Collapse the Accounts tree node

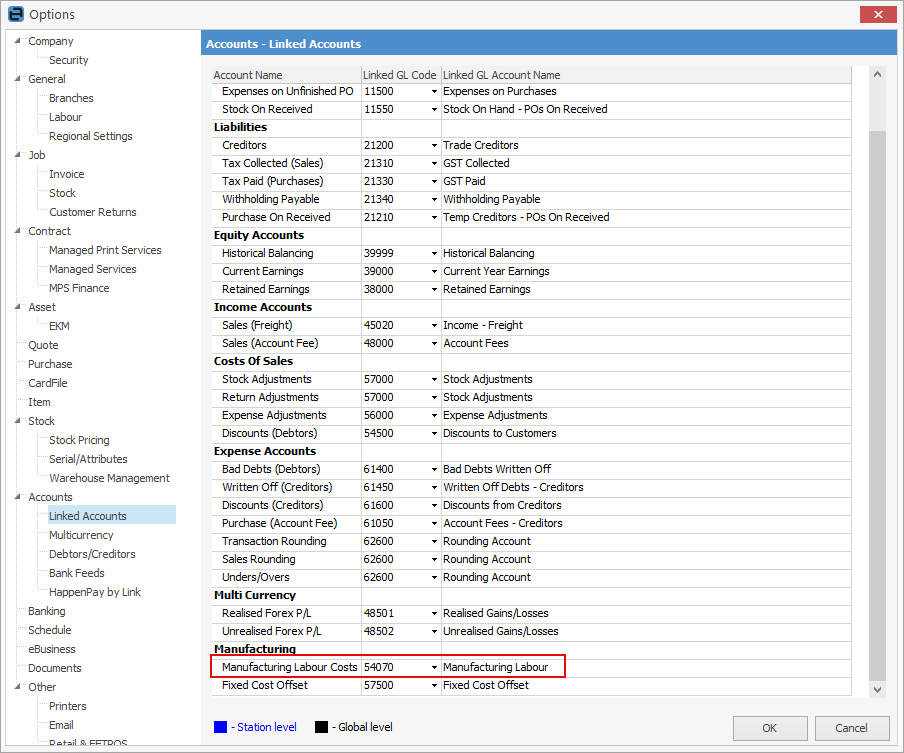(18, 496)
